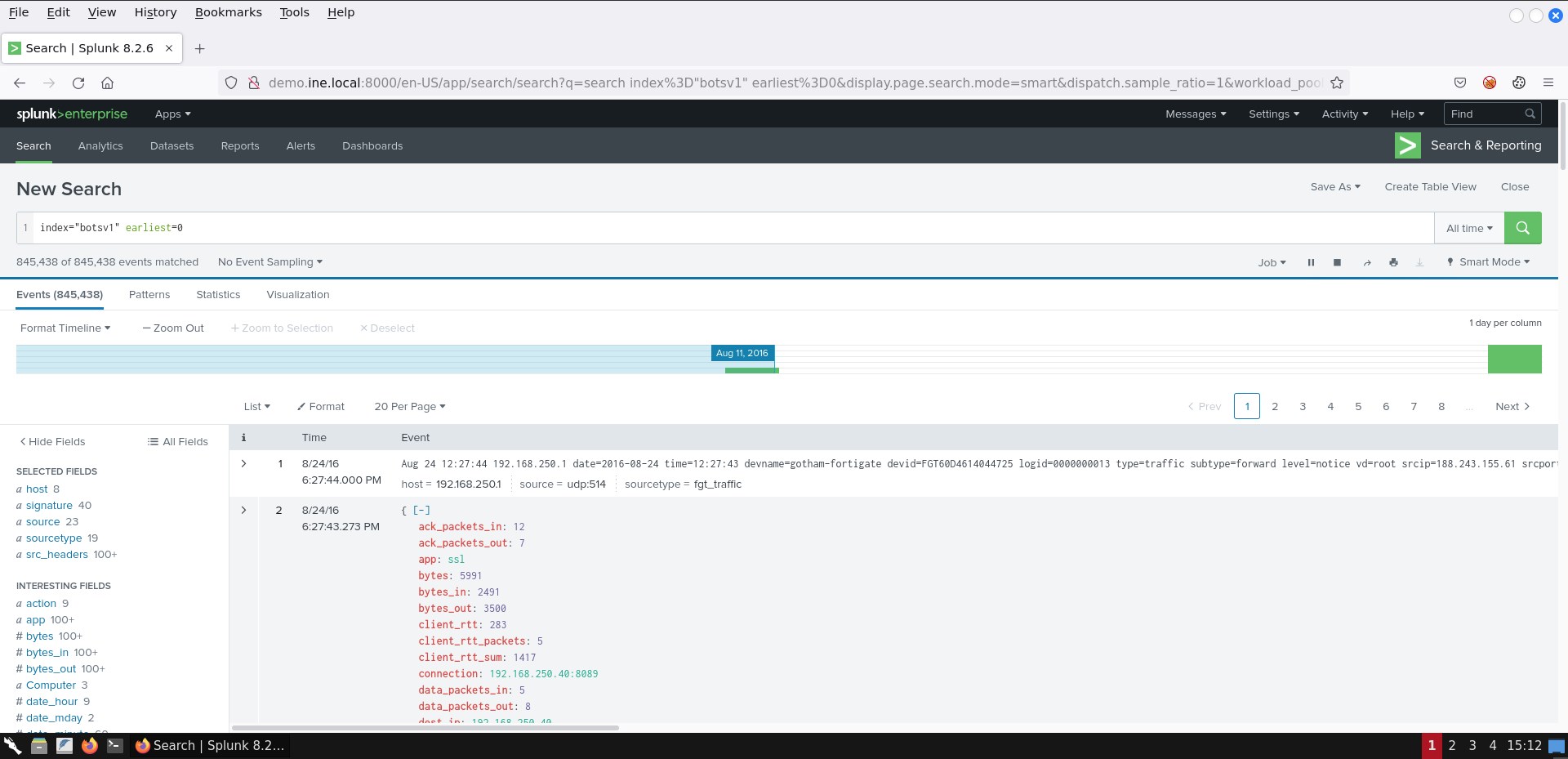This screenshot has width=1568, height=759.
Task: Open browser Bookmarks menu
Action: click(229, 12)
